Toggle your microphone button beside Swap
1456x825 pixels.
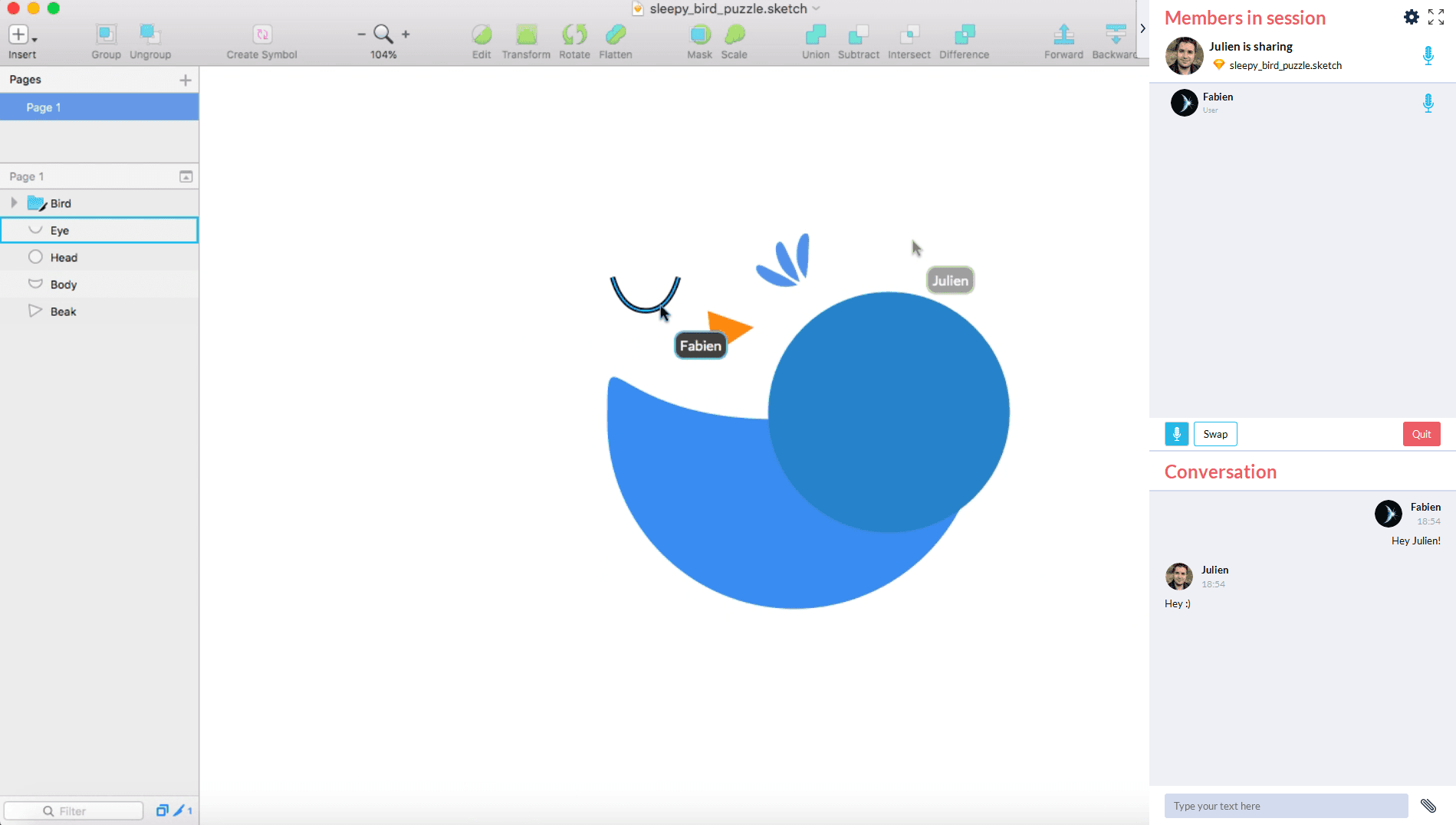click(1176, 434)
